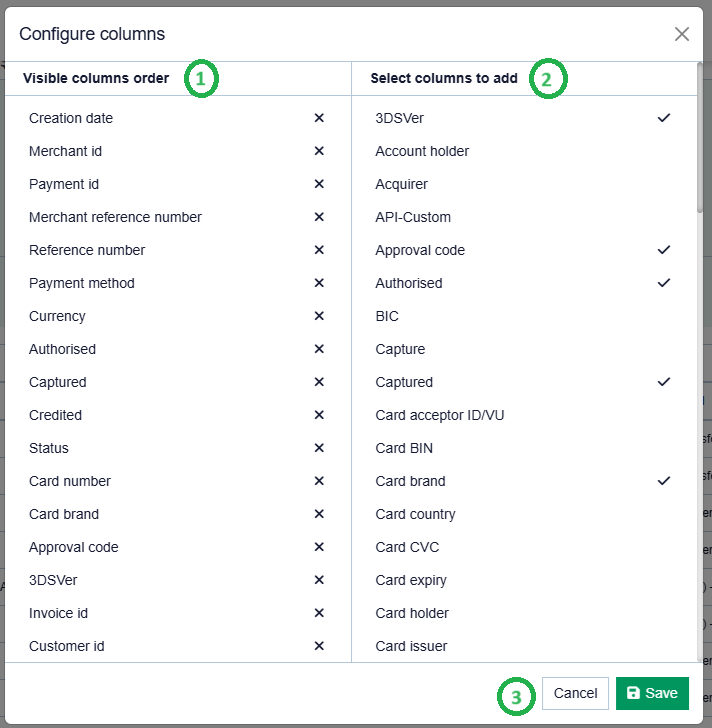Click the Cancel button

575,693
